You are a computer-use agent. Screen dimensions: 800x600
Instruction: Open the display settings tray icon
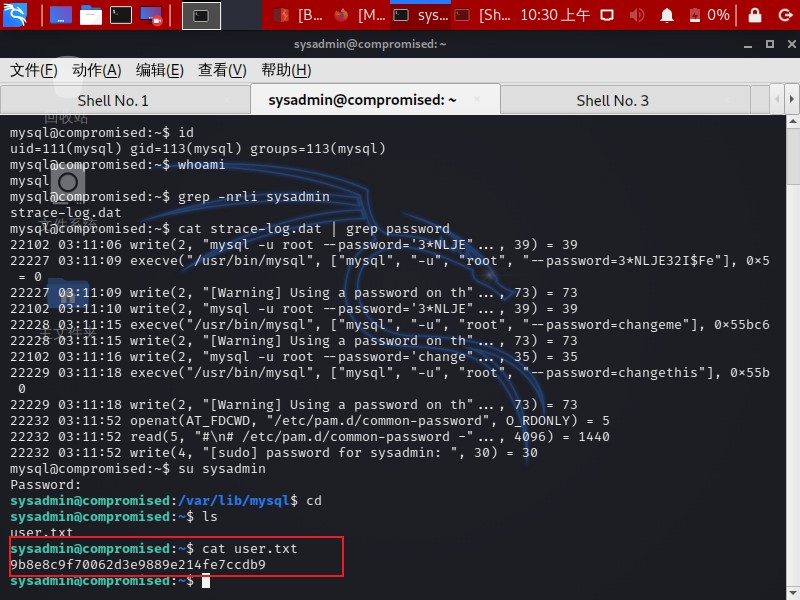click(607, 15)
